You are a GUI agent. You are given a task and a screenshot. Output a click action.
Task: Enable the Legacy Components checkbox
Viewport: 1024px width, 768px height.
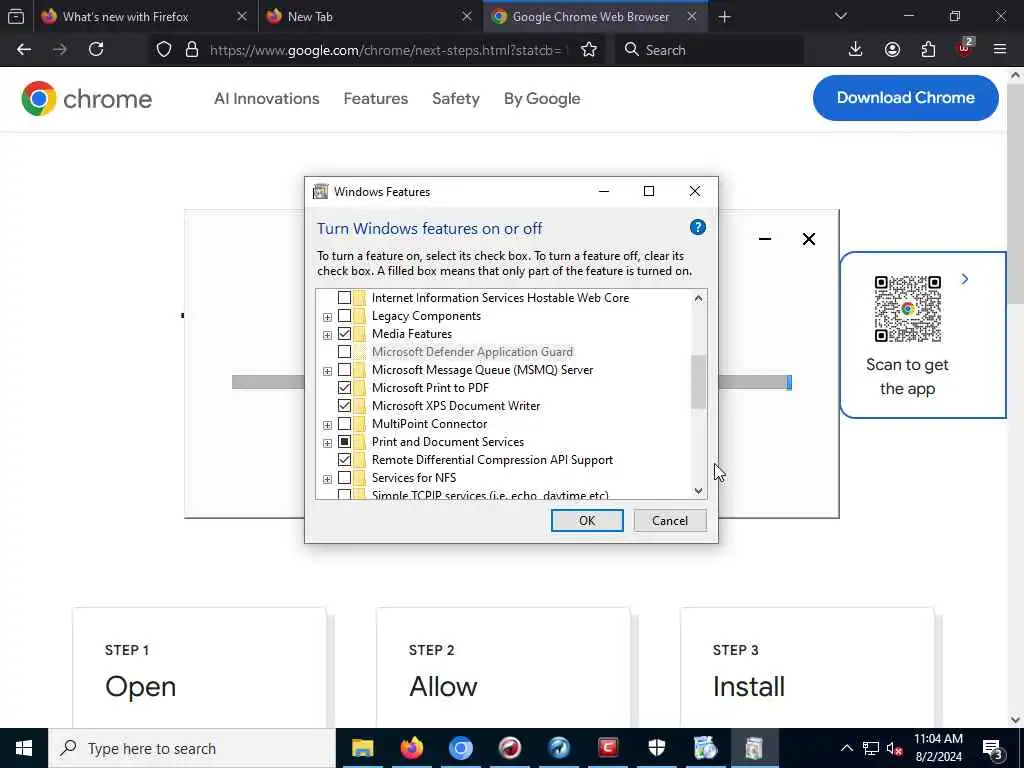point(344,316)
